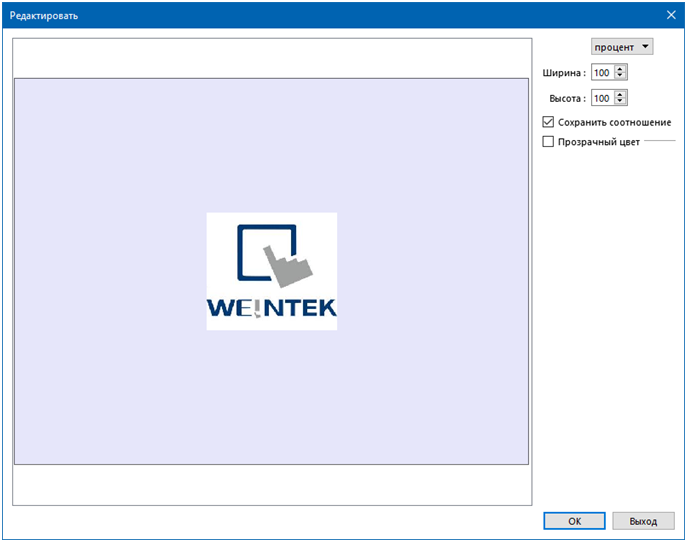Click the white strip above the lavender canvas
Image resolution: width=687 pixels, height=542 pixels.
(x=272, y=59)
